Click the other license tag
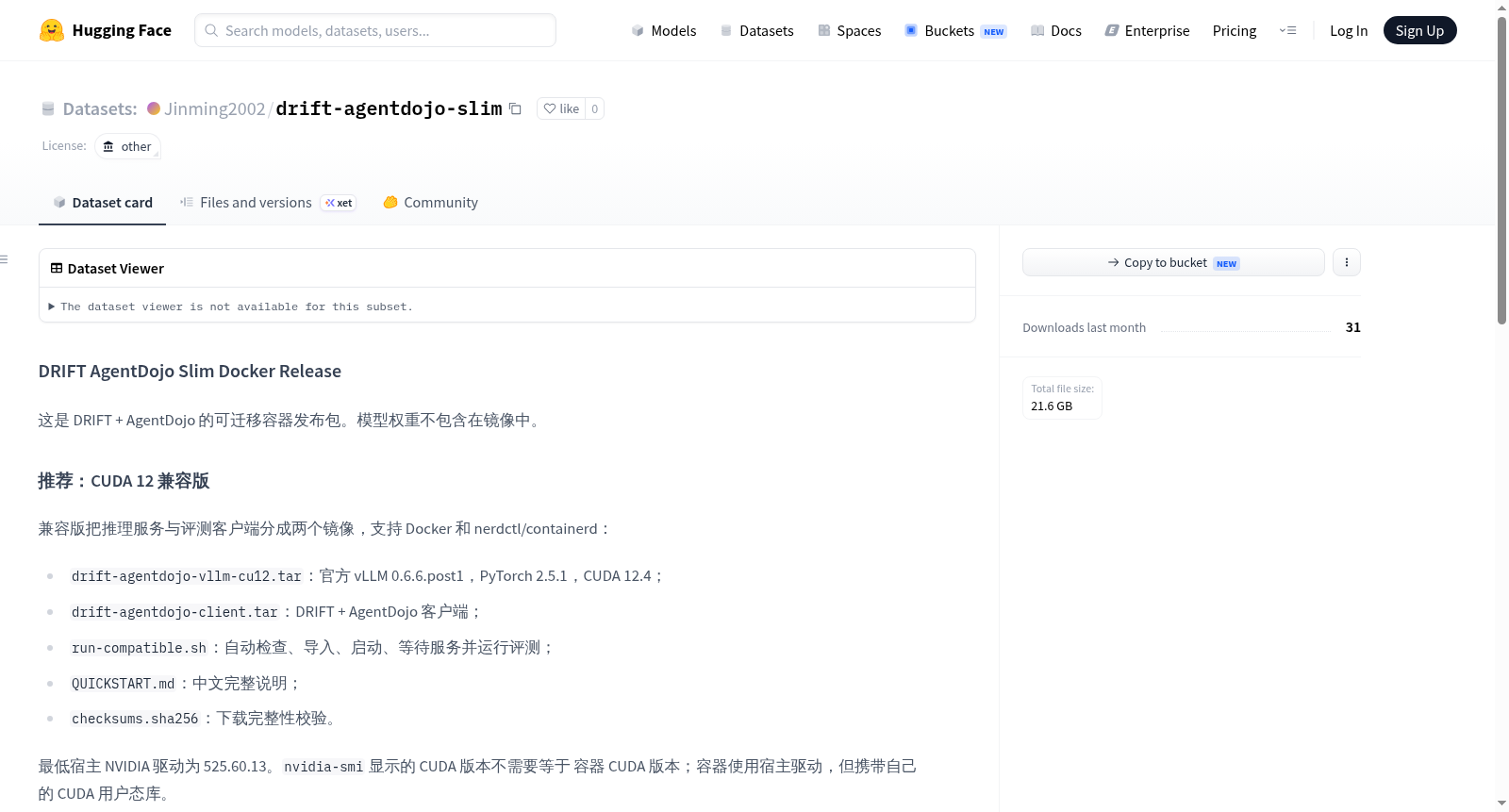1509x812 pixels. (x=127, y=146)
